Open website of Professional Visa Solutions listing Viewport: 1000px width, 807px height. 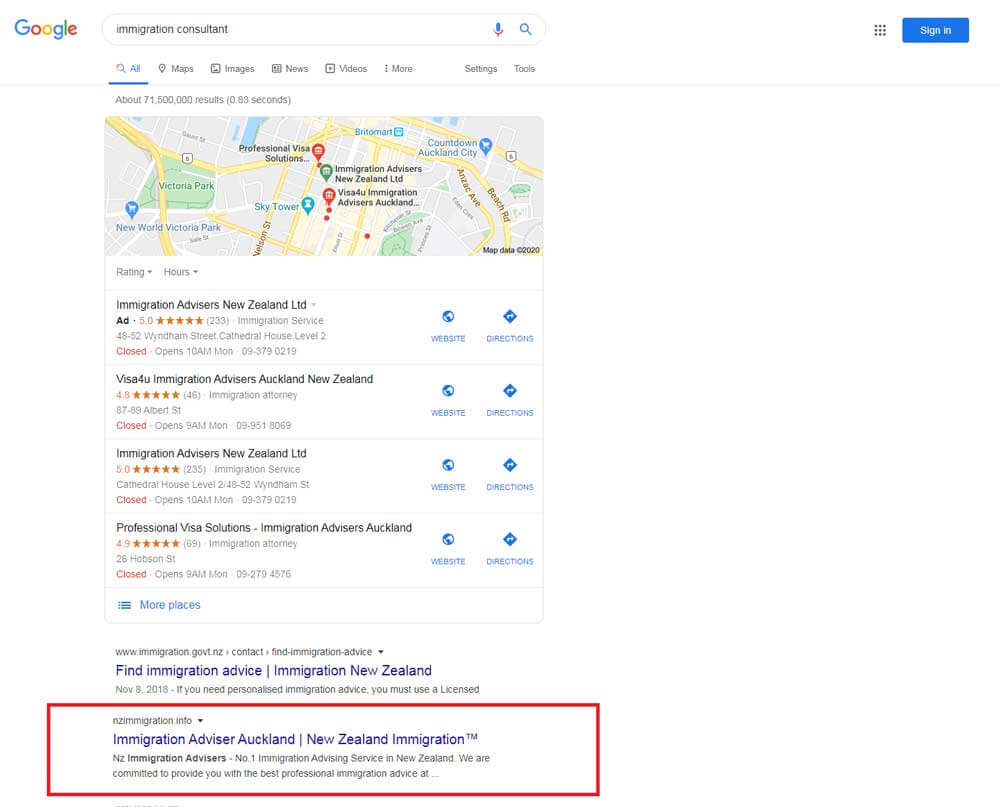point(448,540)
